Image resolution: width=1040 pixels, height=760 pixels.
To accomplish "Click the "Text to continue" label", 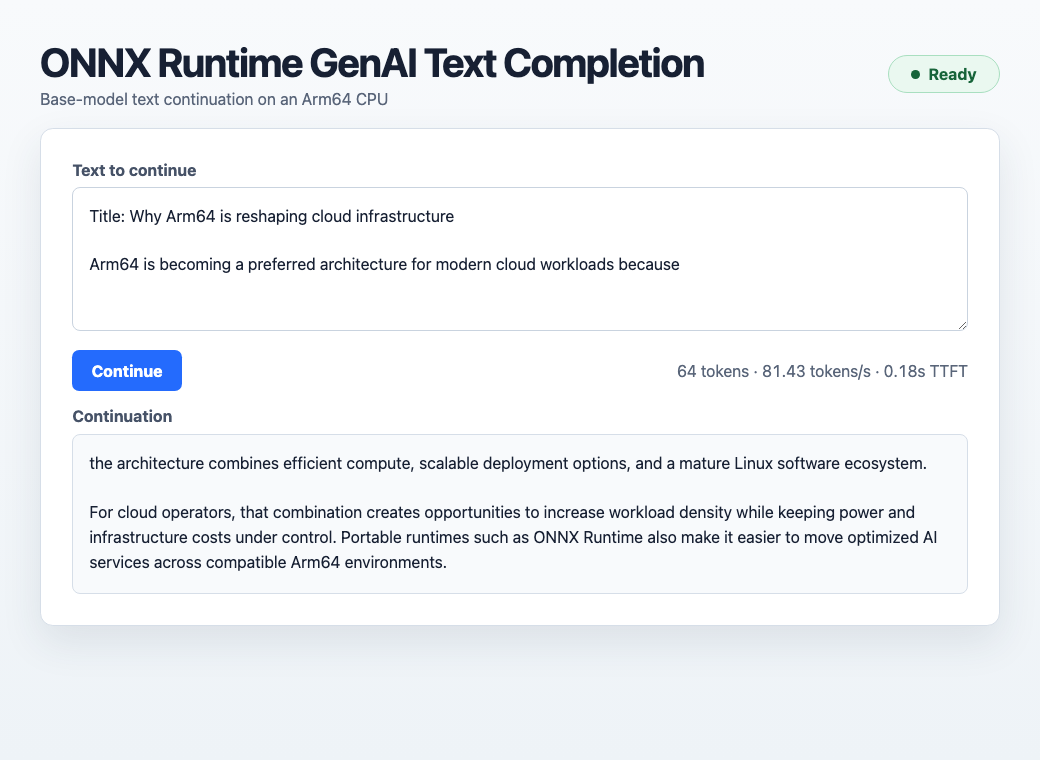I will [x=134, y=170].
